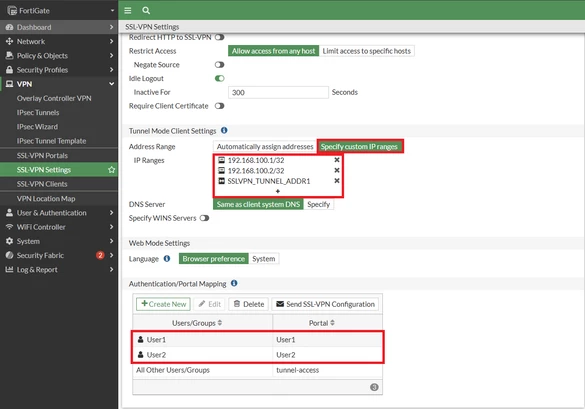Open the search magnifier icon in top bar
Screen dimensions: 585x409
click(146, 10)
